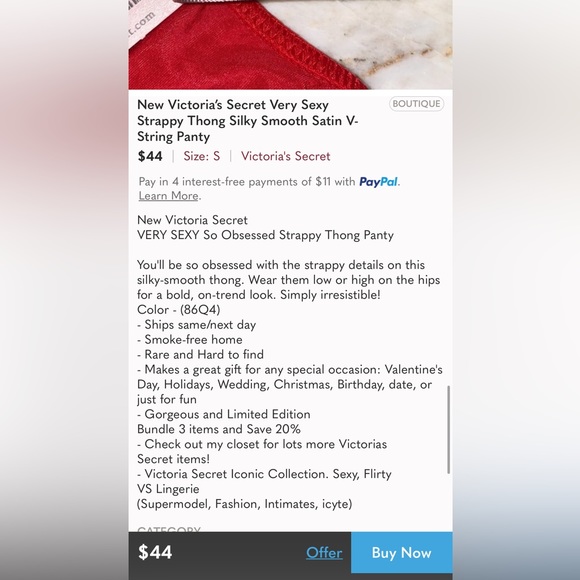Click the $44 price beside Size

pos(150,156)
